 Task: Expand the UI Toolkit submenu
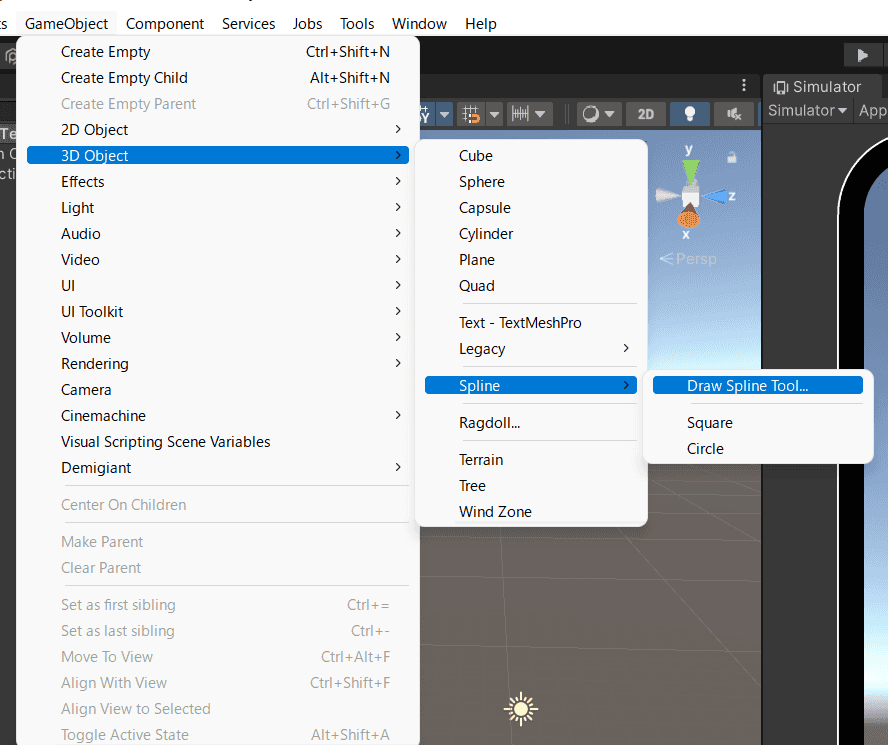218,312
